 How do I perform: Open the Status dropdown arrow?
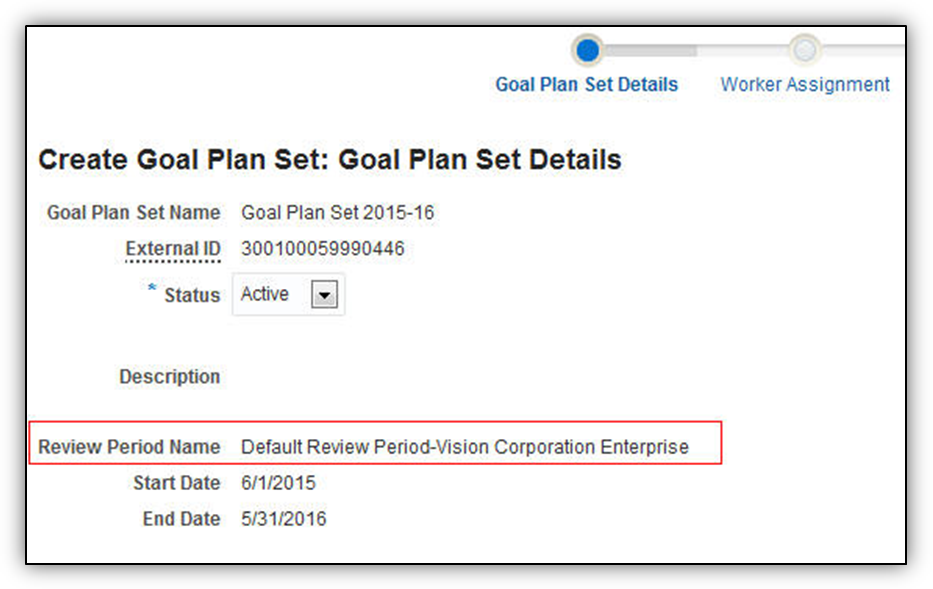tap(326, 295)
